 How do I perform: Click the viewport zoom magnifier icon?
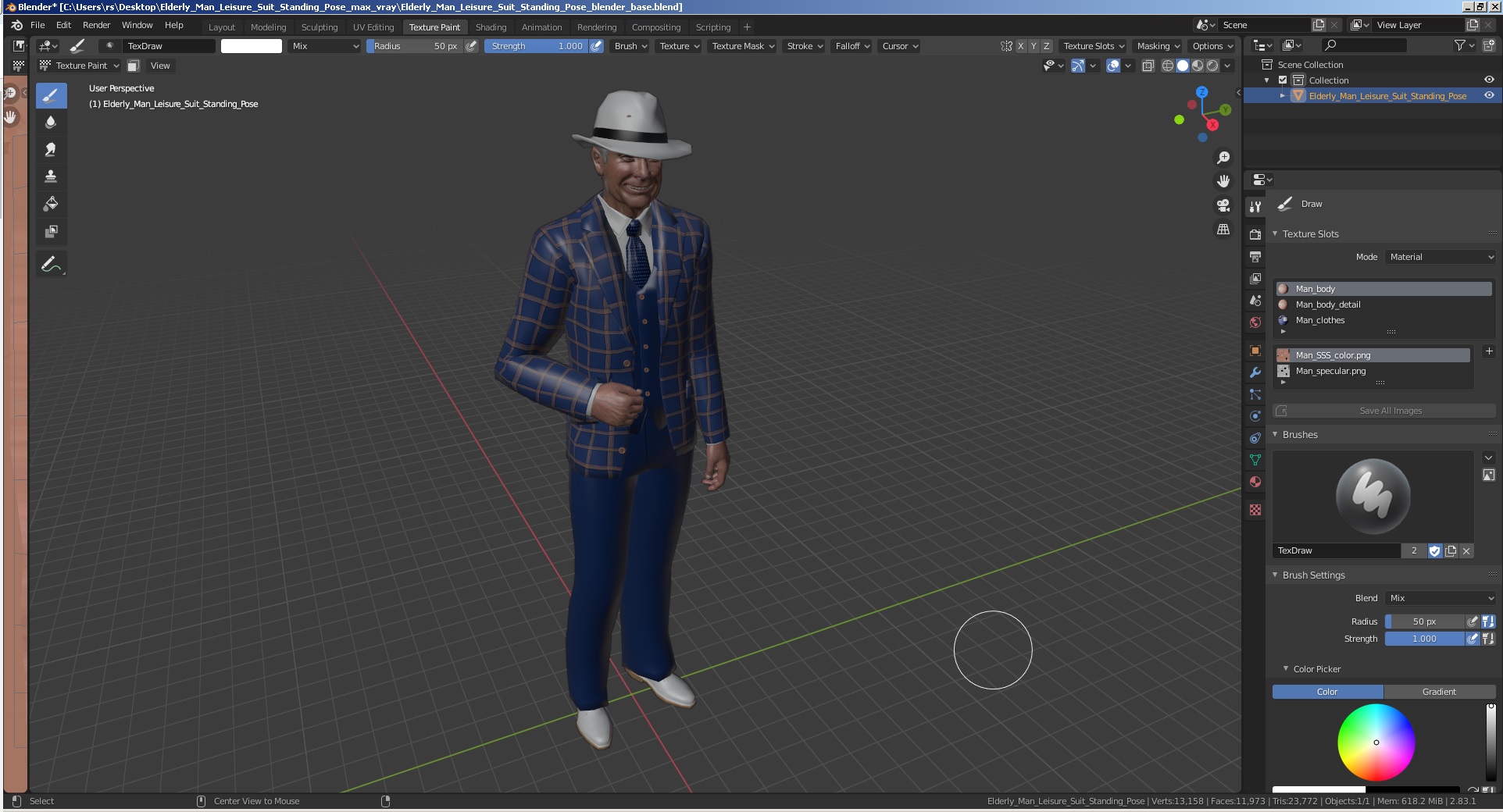(x=1223, y=158)
